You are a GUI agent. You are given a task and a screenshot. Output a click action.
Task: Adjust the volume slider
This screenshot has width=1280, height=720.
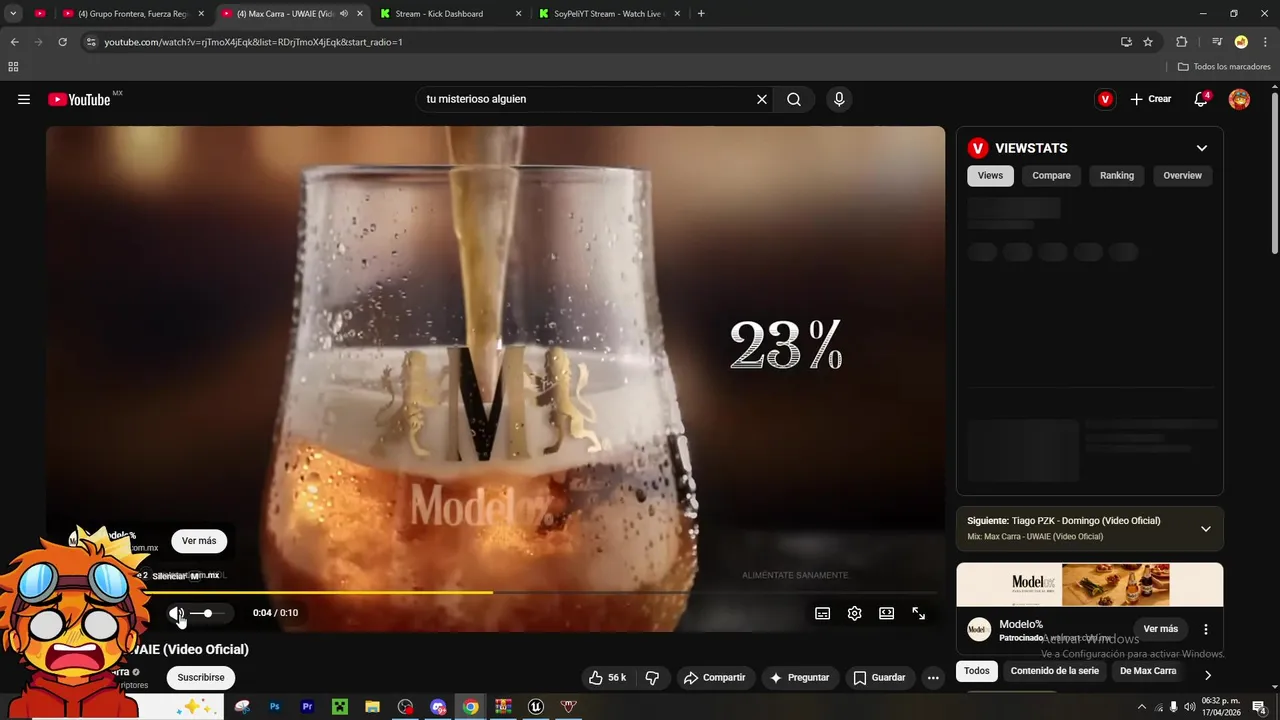(207, 613)
